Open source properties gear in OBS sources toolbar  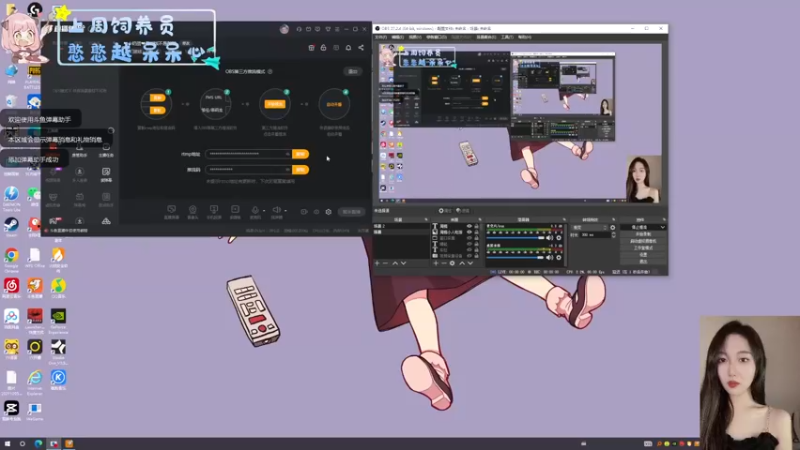pos(452,263)
